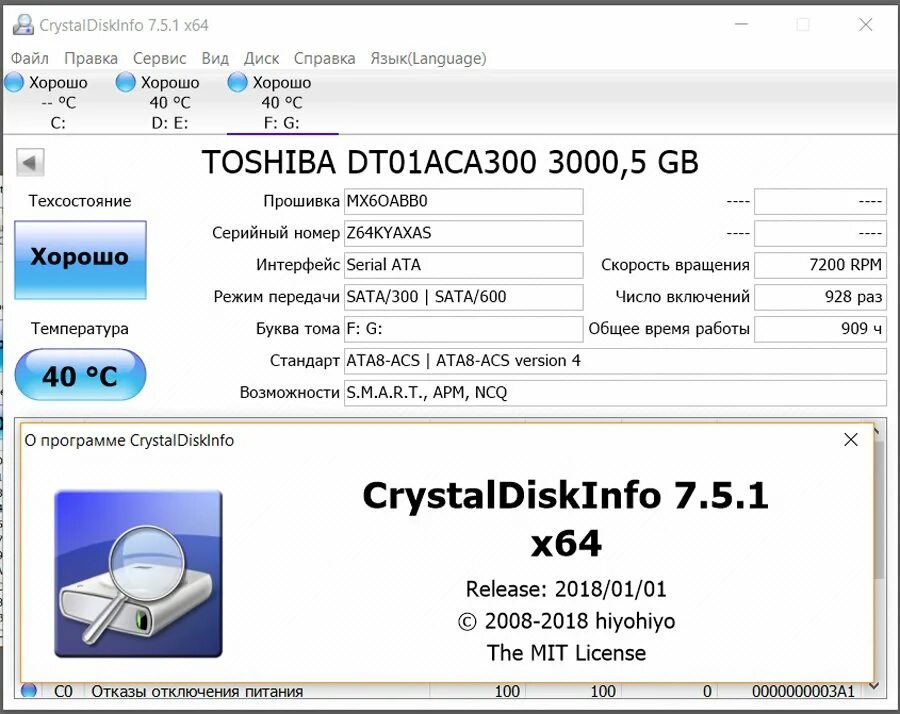Click the attribute ID C0 cell
900x714 pixels.
(64, 692)
